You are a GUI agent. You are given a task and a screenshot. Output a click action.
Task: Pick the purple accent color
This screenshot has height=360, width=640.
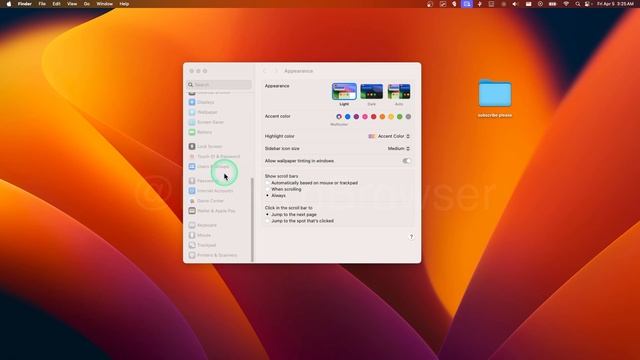pyautogui.click(x=356, y=117)
